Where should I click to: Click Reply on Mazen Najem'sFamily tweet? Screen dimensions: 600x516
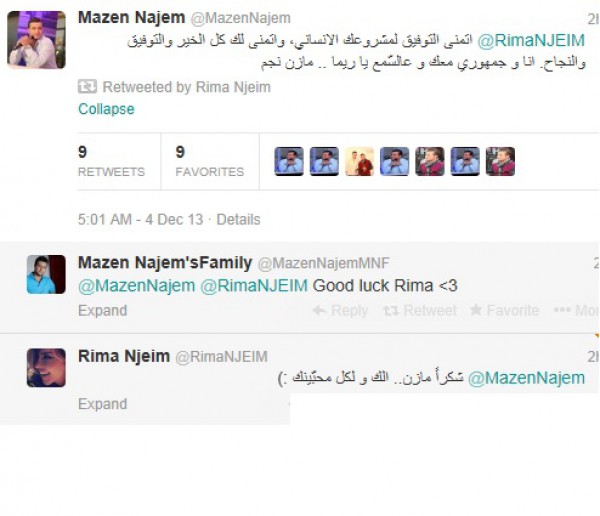[x=340, y=310]
